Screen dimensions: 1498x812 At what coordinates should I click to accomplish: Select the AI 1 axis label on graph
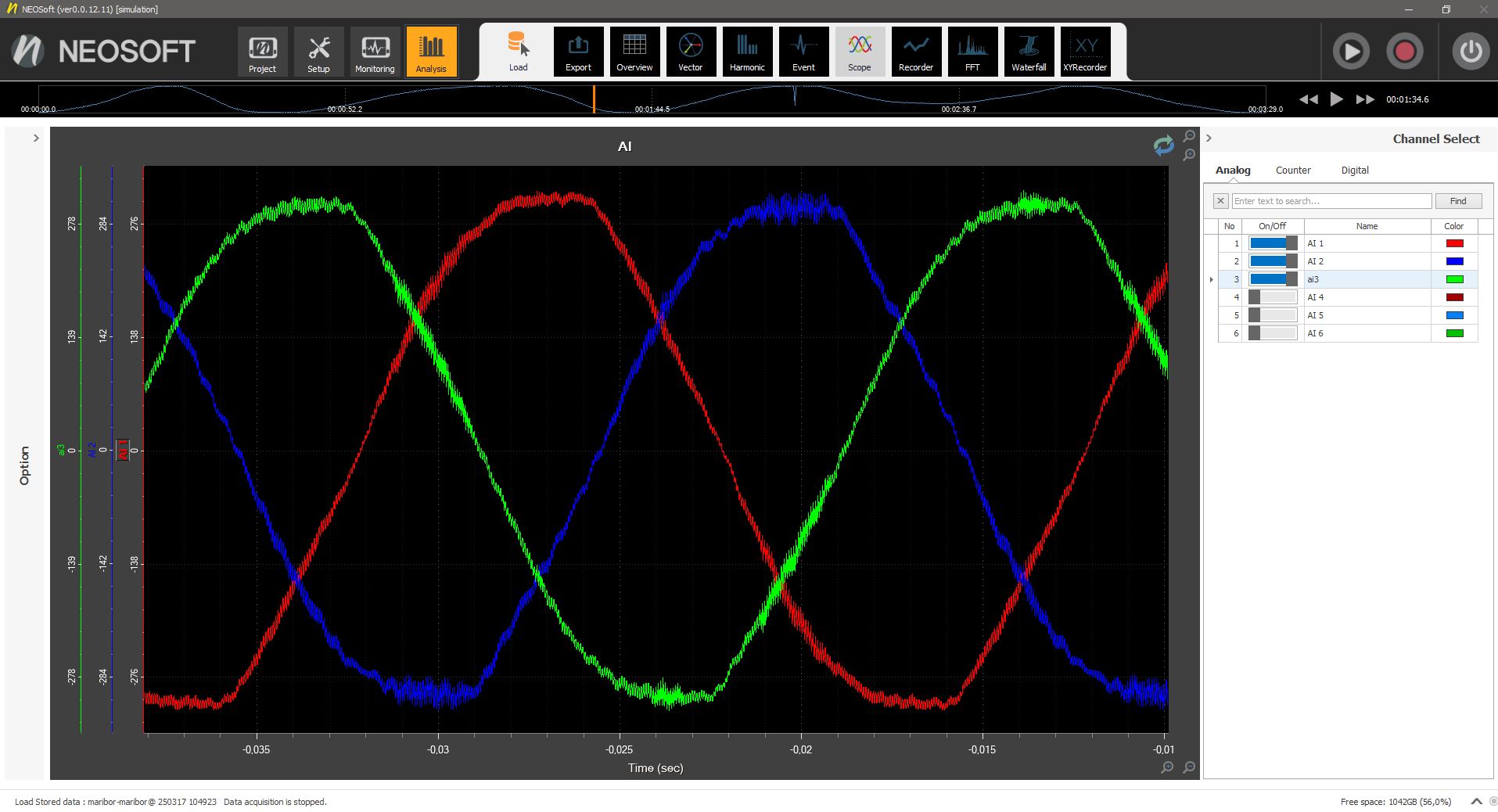point(123,450)
